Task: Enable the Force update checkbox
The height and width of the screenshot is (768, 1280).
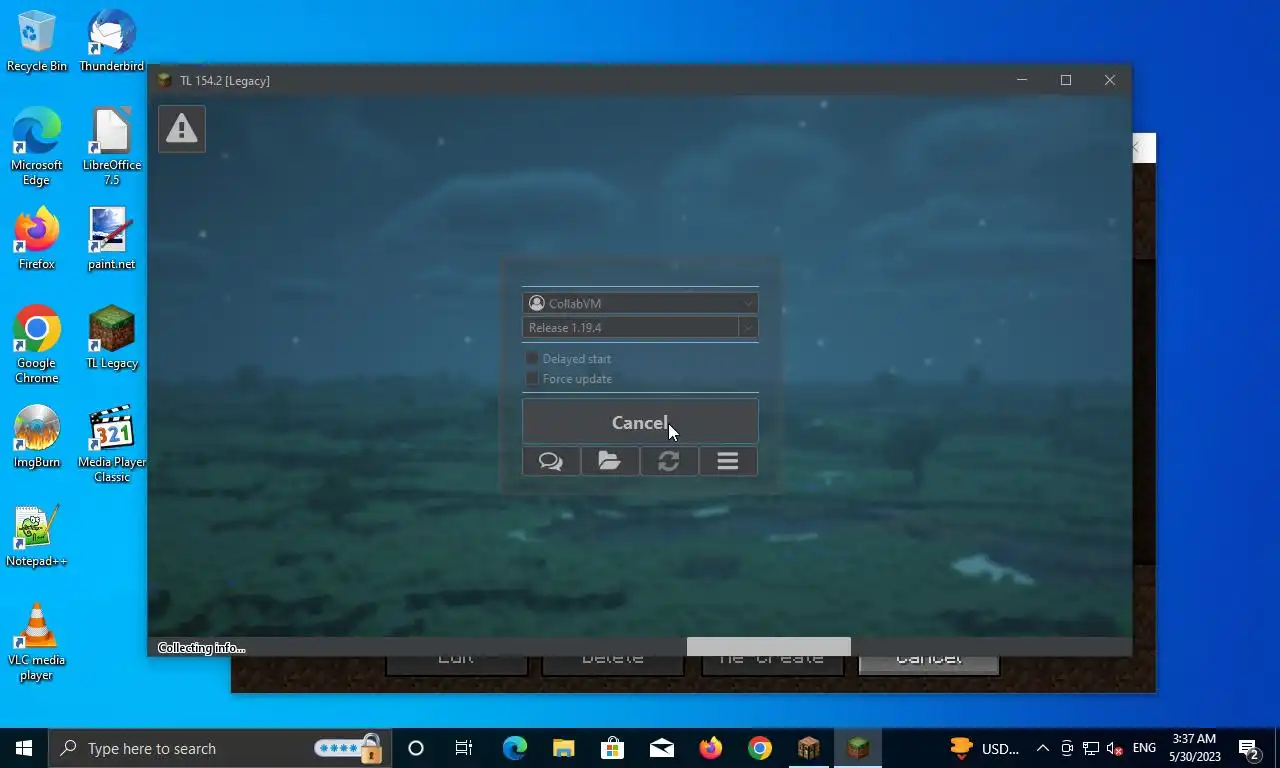Action: (532, 378)
